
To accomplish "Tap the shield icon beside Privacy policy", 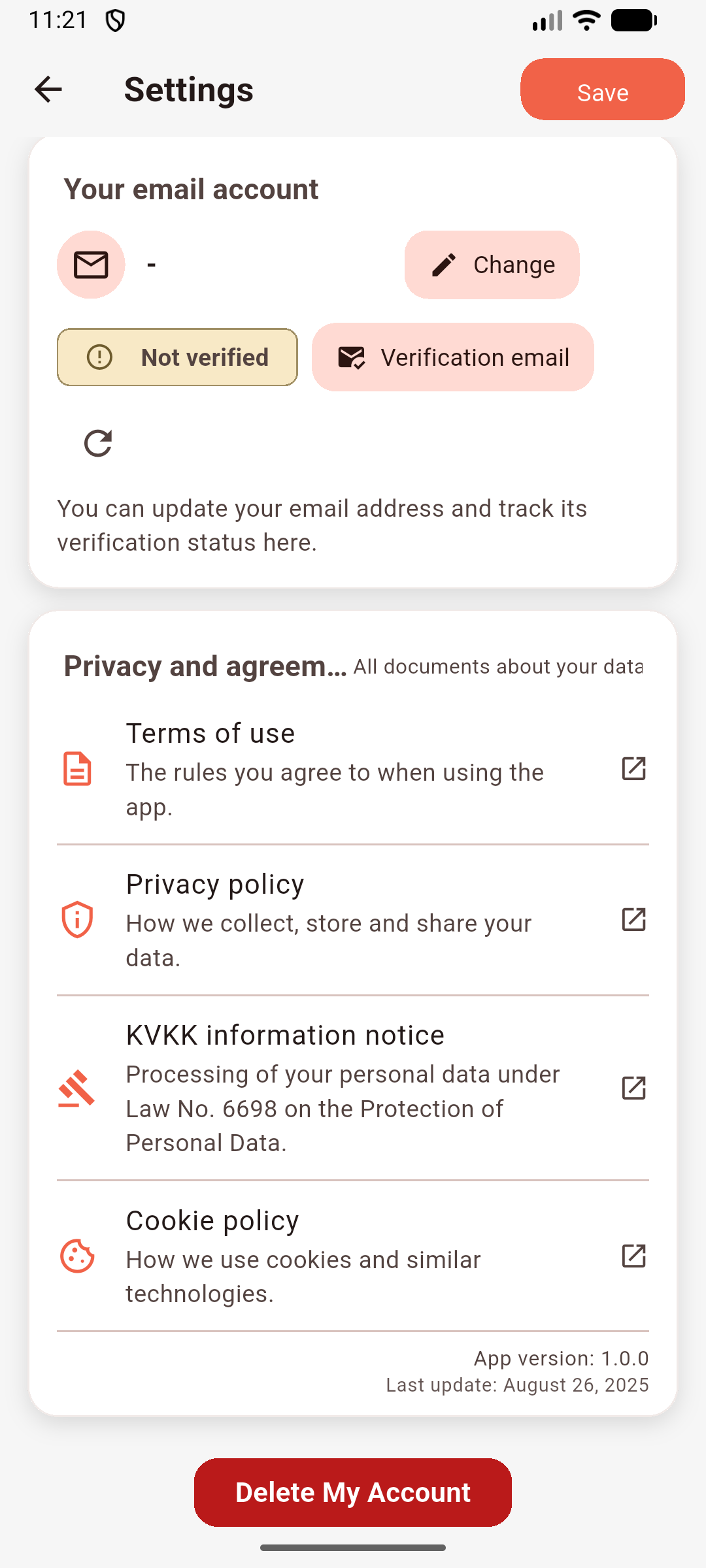I will [x=77, y=921].
